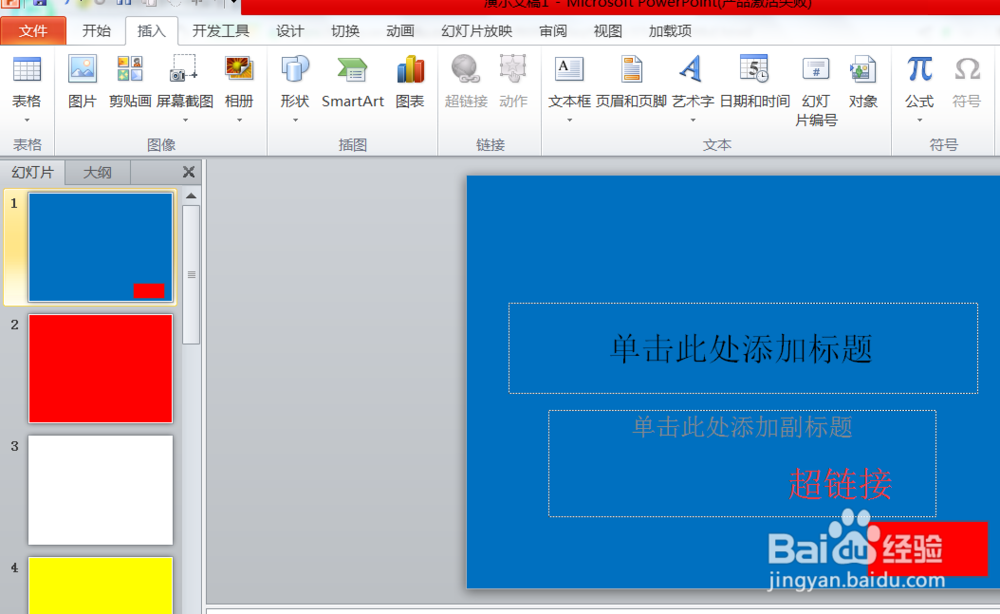
Task: Choose the 艺术字 WordArt tool
Action: pyautogui.click(x=693, y=82)
